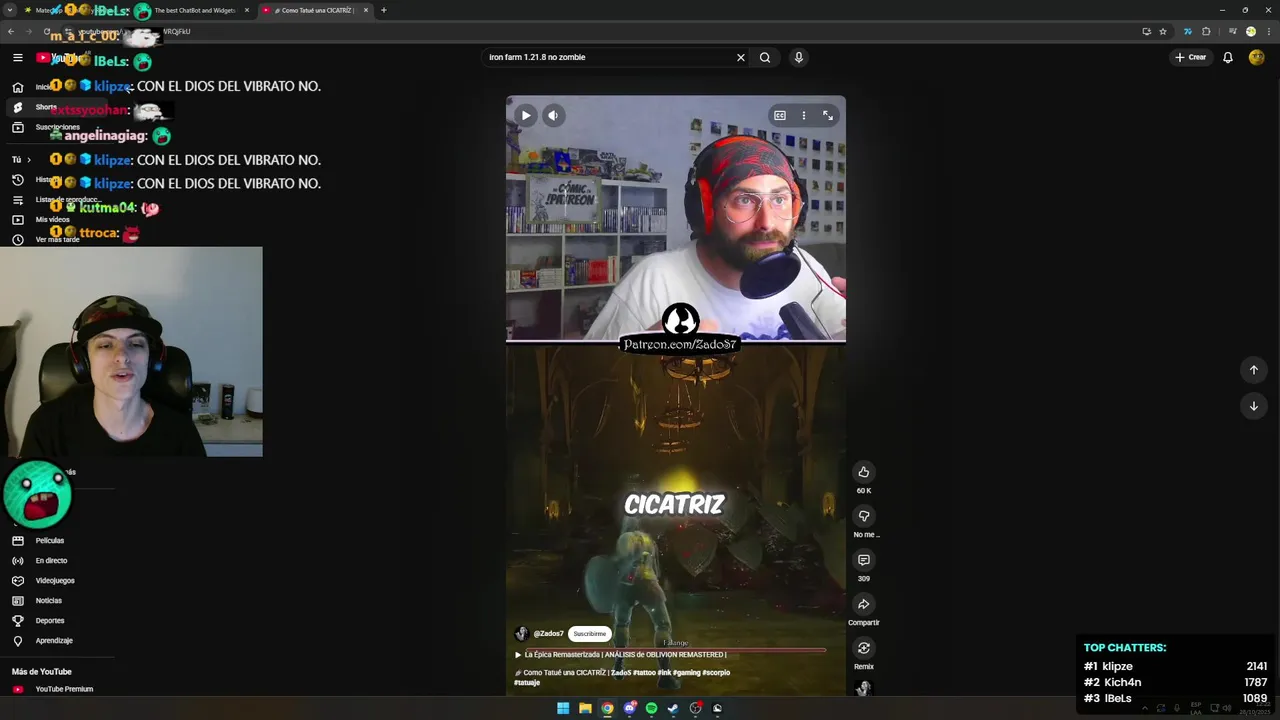
Task: Click the search magnifier button
Action: [x=765, y=57]
